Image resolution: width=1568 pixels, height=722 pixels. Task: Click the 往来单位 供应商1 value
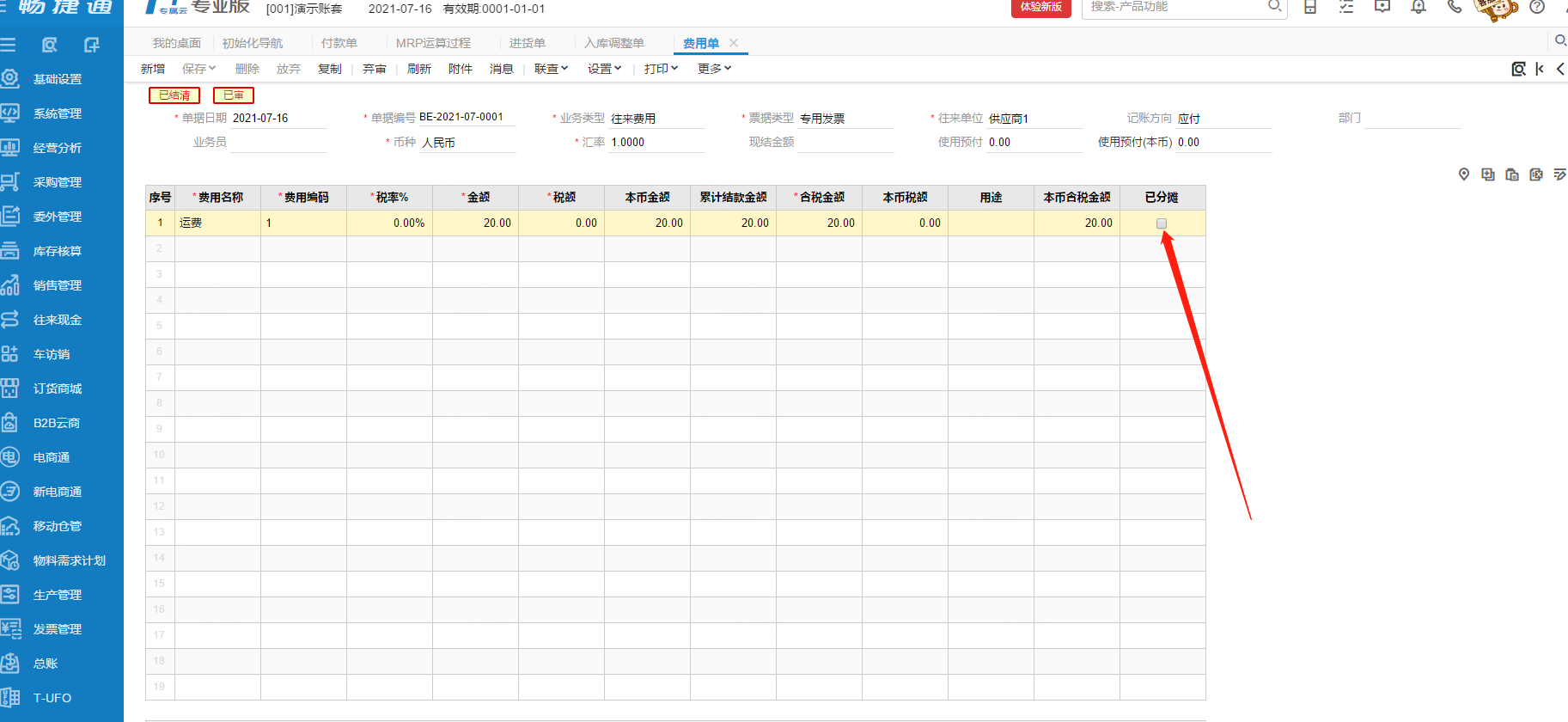(1009, 119)
